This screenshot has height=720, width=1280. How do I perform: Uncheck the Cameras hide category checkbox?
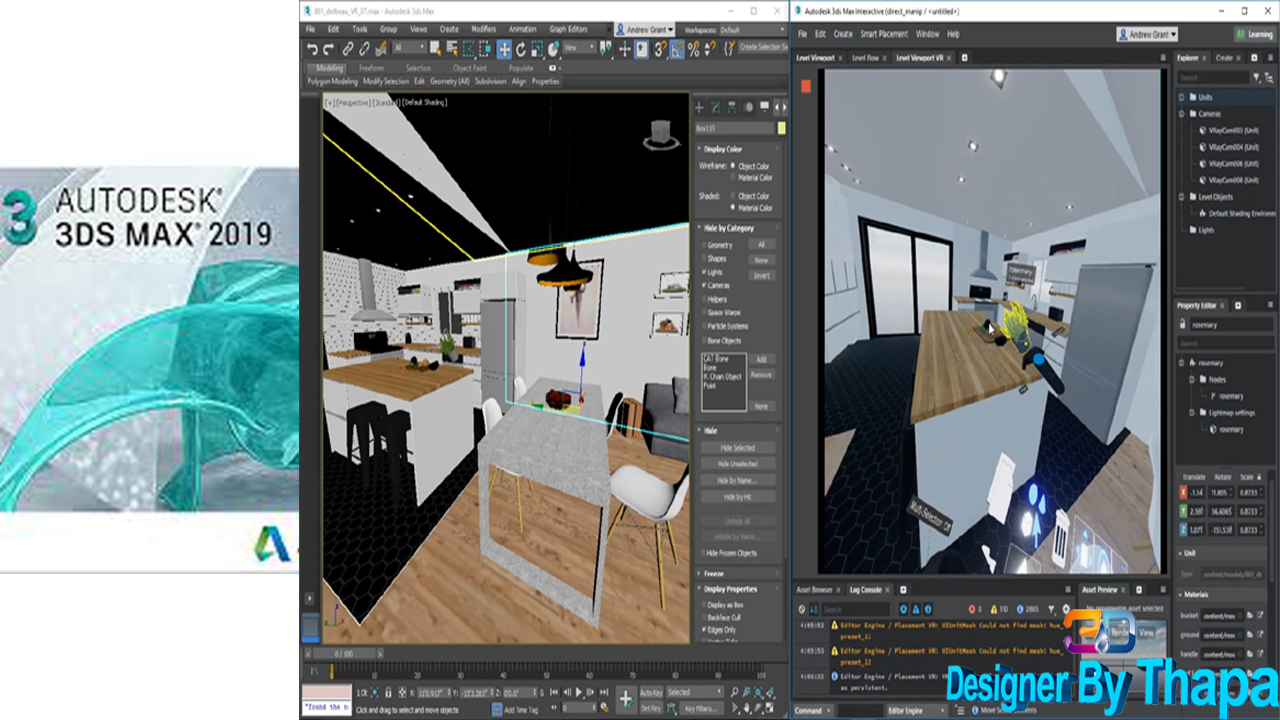coord(703,286)
